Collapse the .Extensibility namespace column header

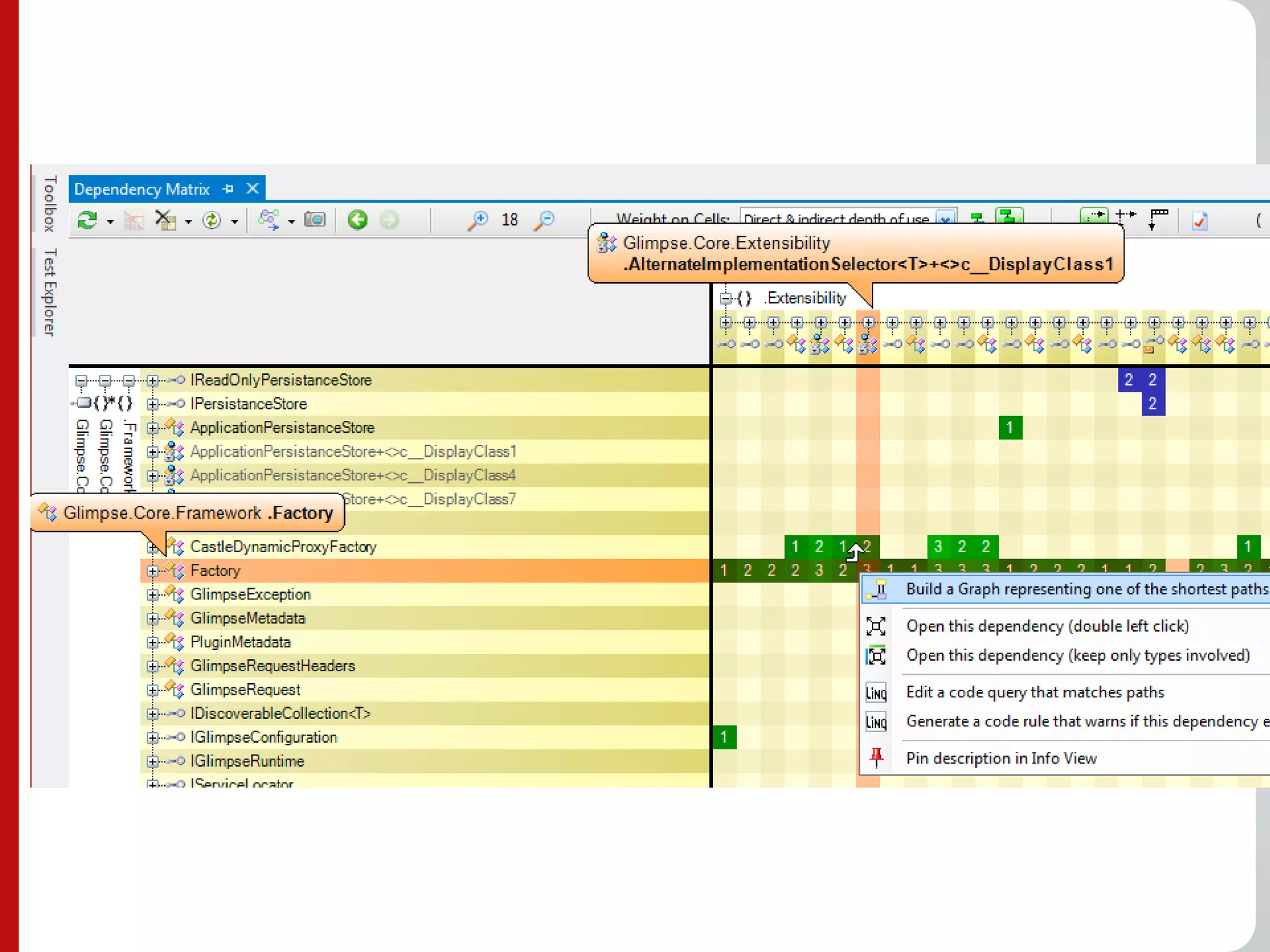726,299
